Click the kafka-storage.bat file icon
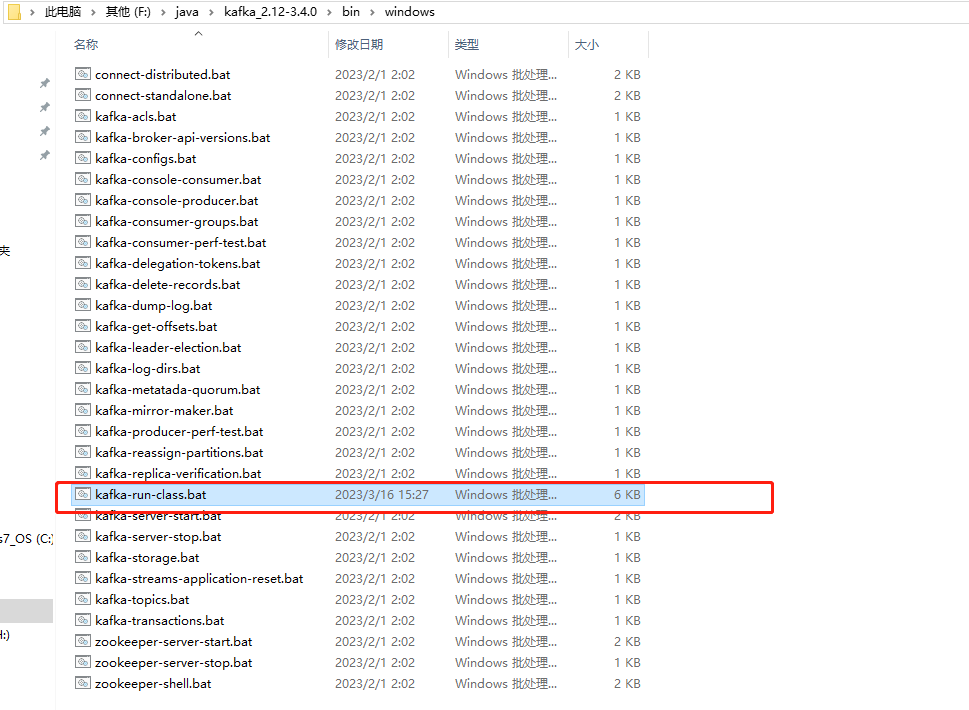Screen dimensions: 969x710 tap(83, 557)
